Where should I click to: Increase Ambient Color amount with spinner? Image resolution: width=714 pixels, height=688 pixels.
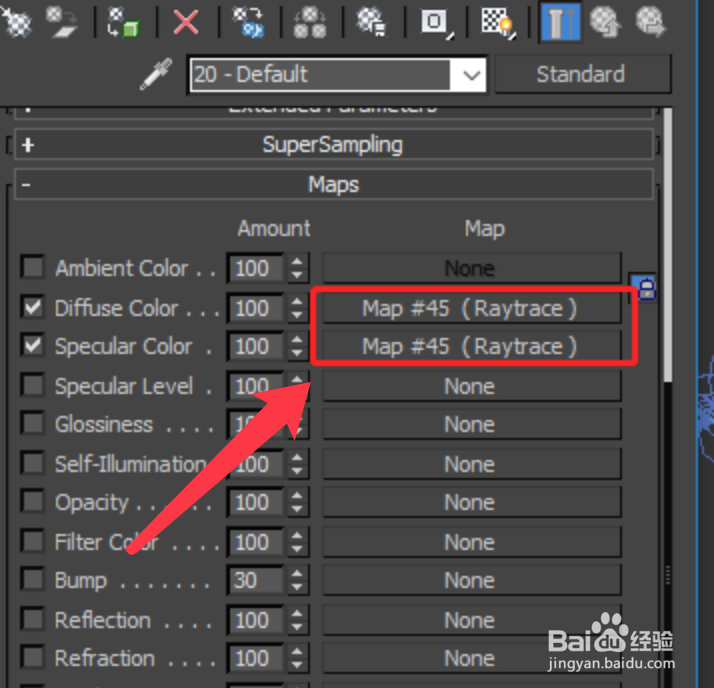[297, 262]
